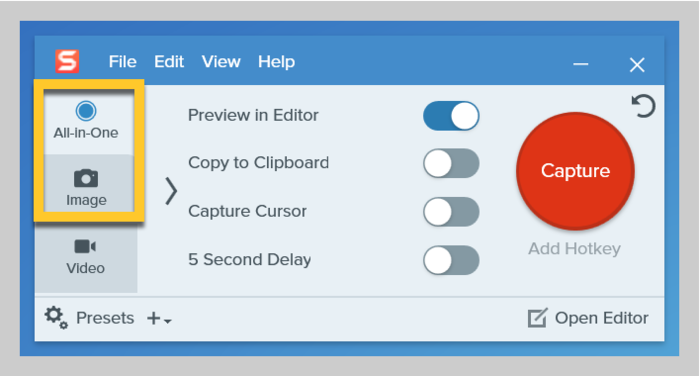Disable the Preview in Editor toggle
This screenshot has width=700, height=376.
pos(451,116)
